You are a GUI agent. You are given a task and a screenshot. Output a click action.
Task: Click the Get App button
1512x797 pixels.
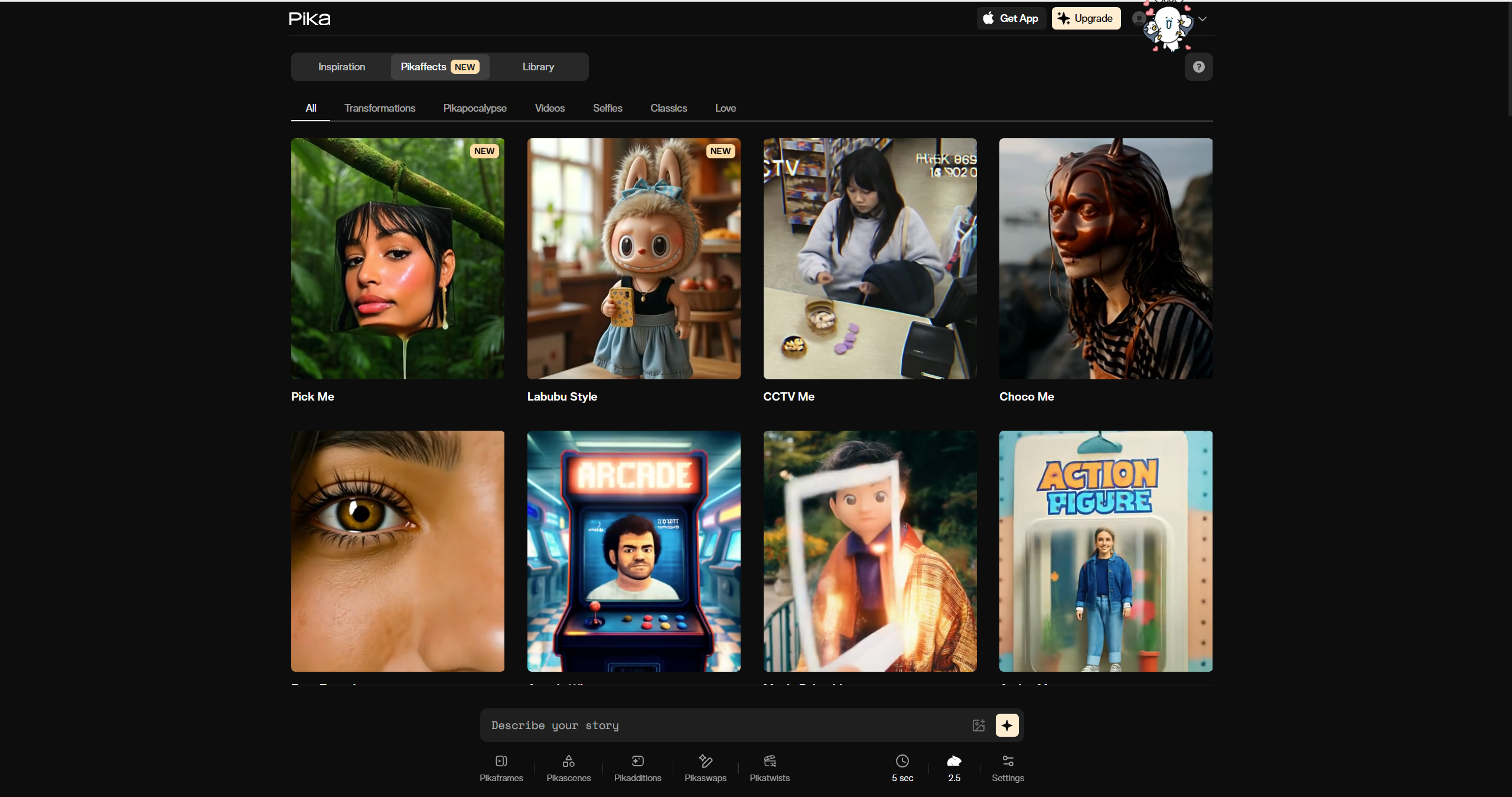(x=1011, y=18)
